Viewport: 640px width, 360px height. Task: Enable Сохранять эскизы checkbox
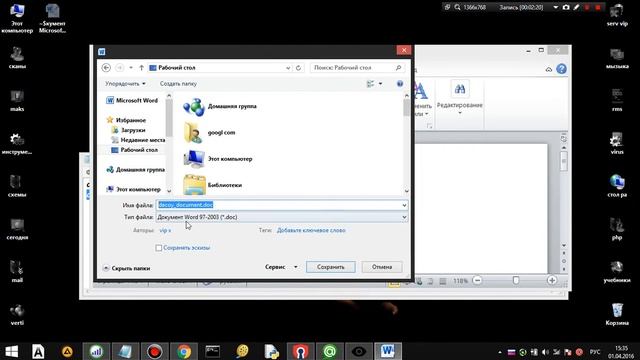[158, 248]
